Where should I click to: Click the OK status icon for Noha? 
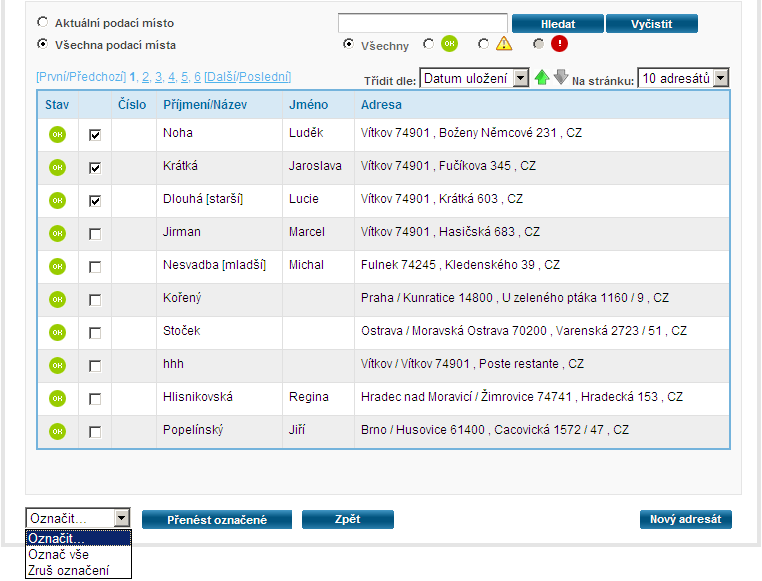click(57, 135)
